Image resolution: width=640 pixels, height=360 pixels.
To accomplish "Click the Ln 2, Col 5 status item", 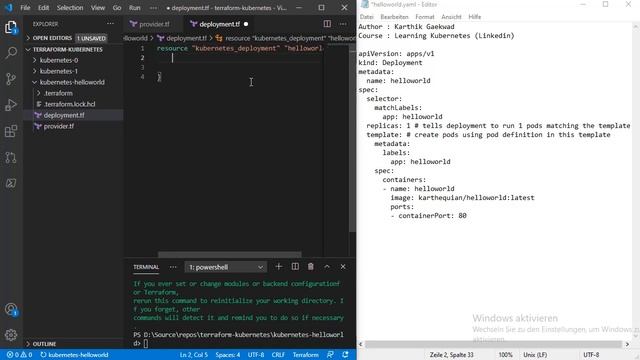I will coord(194,355).
